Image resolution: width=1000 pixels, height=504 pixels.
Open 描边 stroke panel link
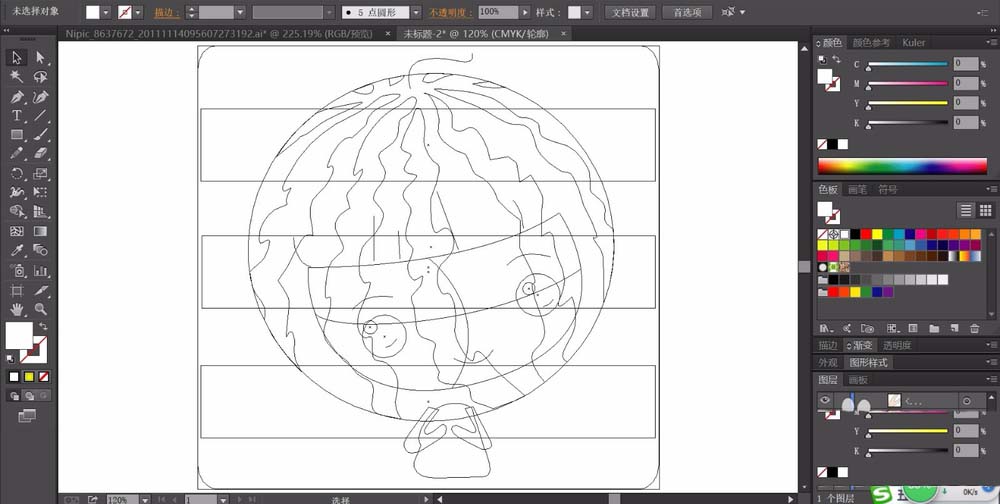[166, 13]
